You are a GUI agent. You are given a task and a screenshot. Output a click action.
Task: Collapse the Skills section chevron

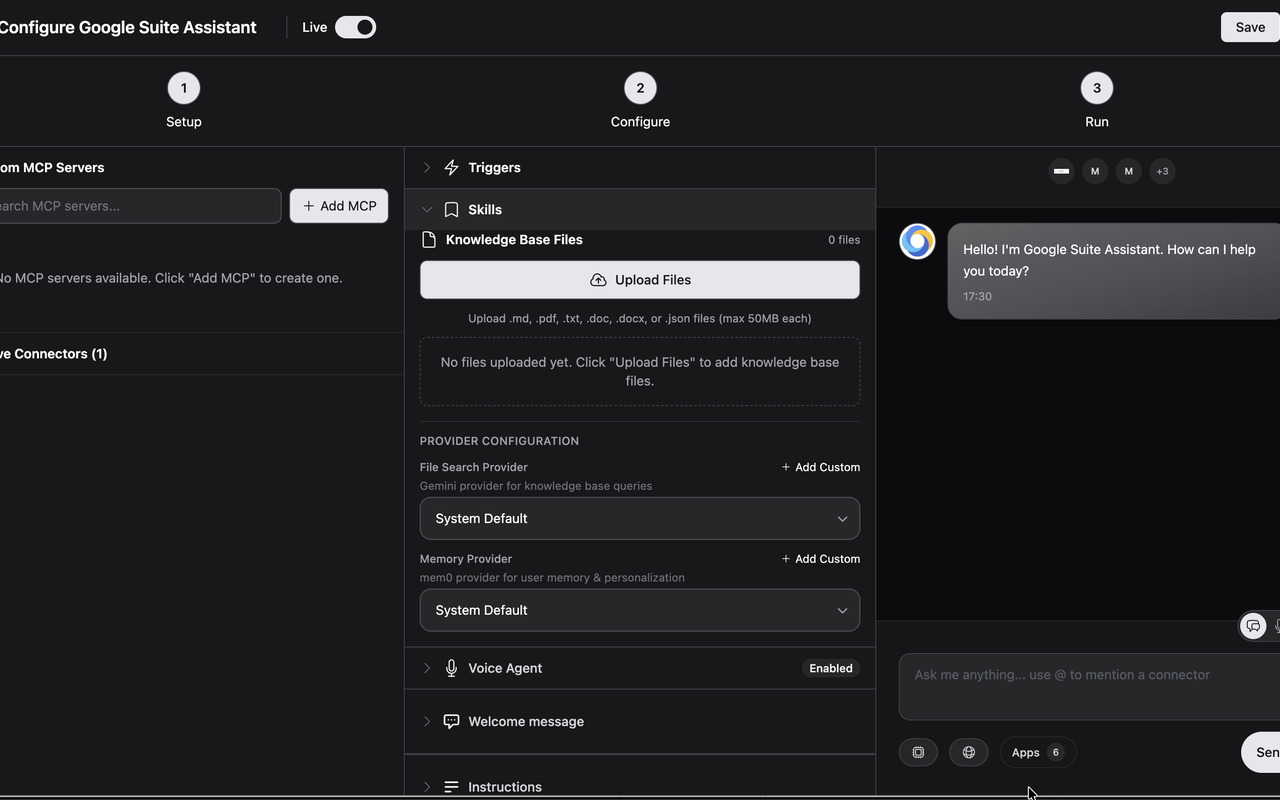tap(427, 210)
